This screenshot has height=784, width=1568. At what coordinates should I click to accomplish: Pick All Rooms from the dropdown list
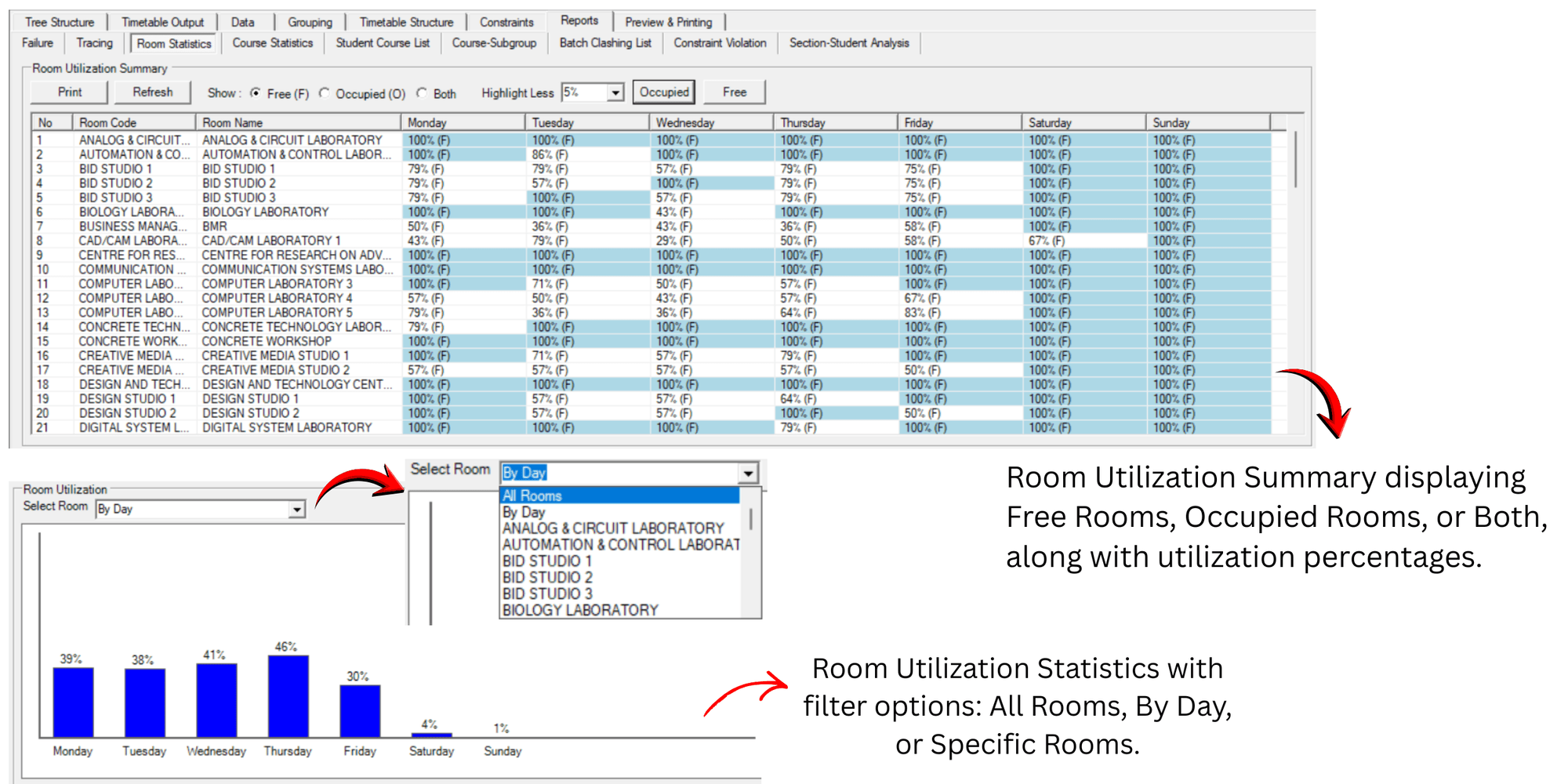coord(619,495)
